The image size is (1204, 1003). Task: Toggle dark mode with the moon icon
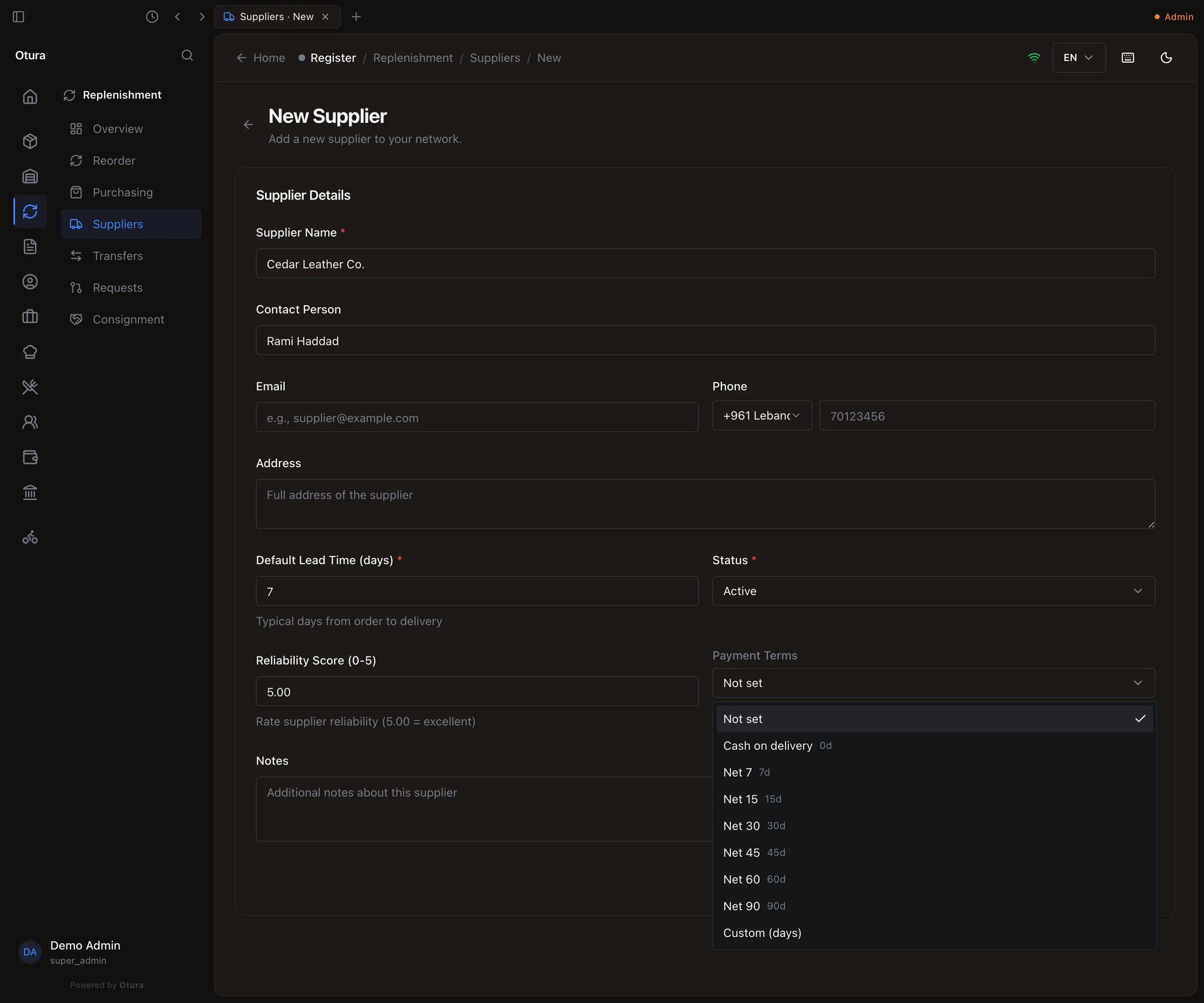point(1166,57)
